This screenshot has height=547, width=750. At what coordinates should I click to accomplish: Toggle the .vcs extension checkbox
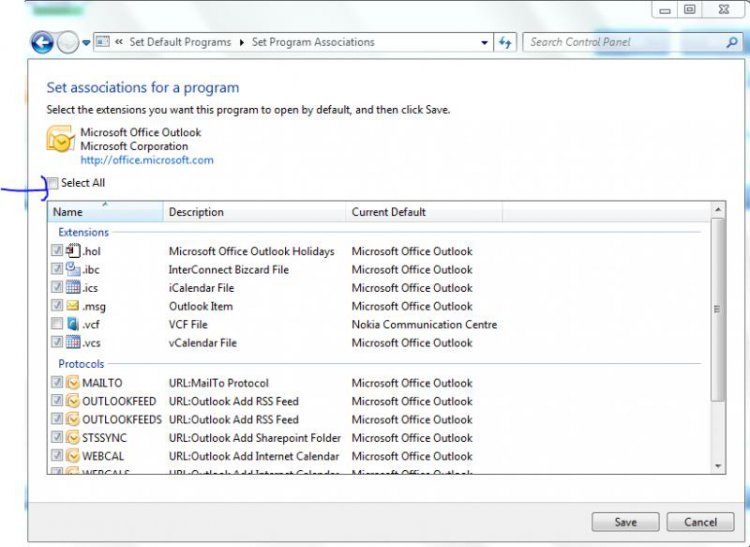[x=57, y=342]
